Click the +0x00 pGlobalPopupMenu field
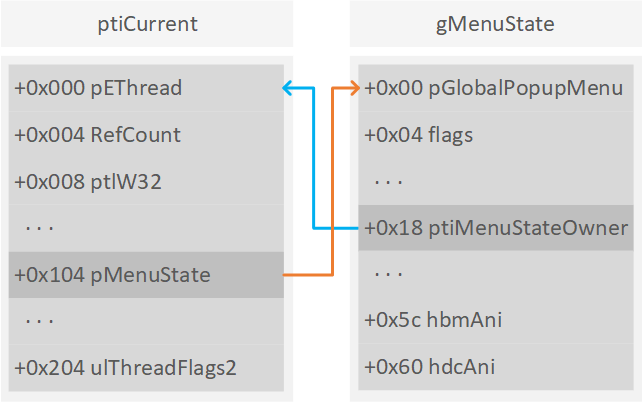Viewport: 643px width, 402px height. (x=493, y=88)
